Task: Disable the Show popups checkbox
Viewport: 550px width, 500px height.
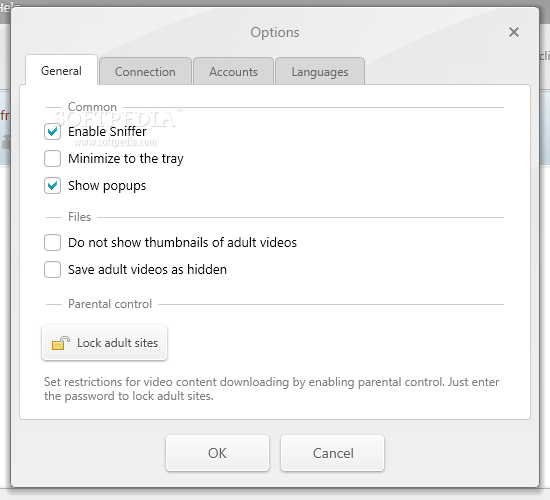Action: [x=53, y=186]
